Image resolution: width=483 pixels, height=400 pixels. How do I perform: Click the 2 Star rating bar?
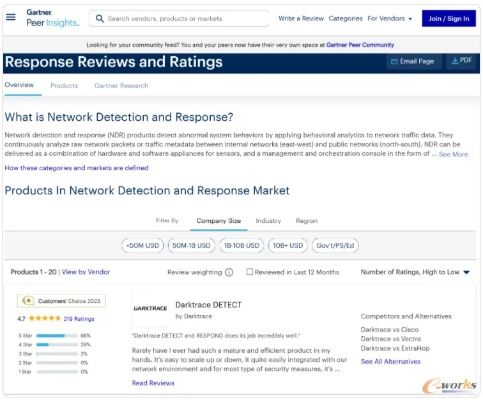click(57, 363)
